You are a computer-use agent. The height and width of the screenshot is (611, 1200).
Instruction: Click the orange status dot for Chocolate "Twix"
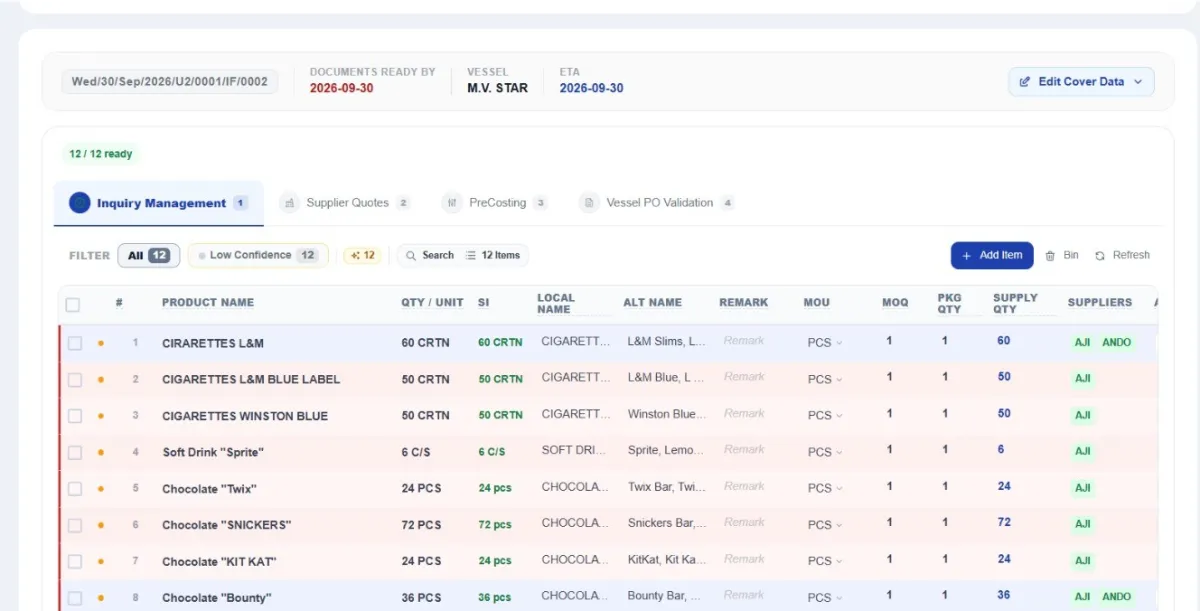[x=100, y=489]
